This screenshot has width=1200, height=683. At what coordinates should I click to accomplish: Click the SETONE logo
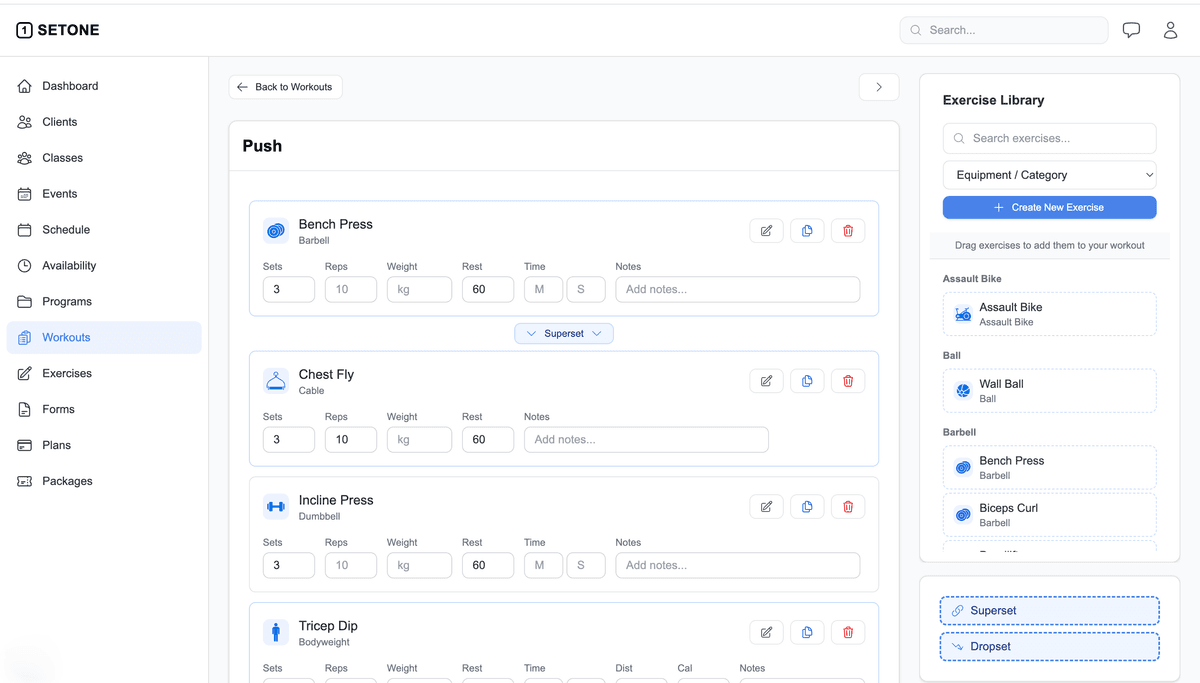point(58,30)
